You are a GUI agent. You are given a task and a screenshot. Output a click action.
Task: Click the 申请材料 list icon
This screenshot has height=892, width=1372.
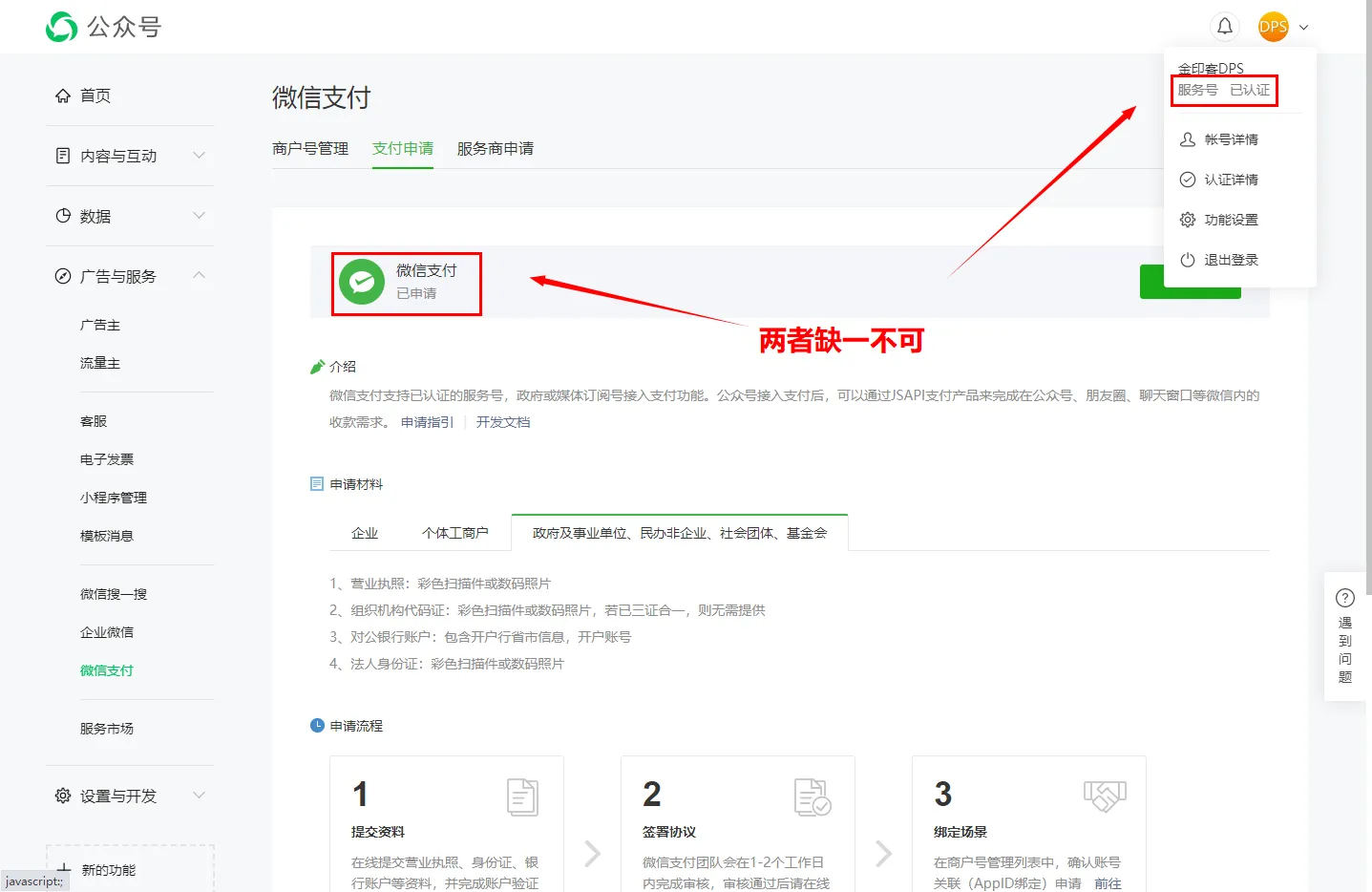pos(317,484)
